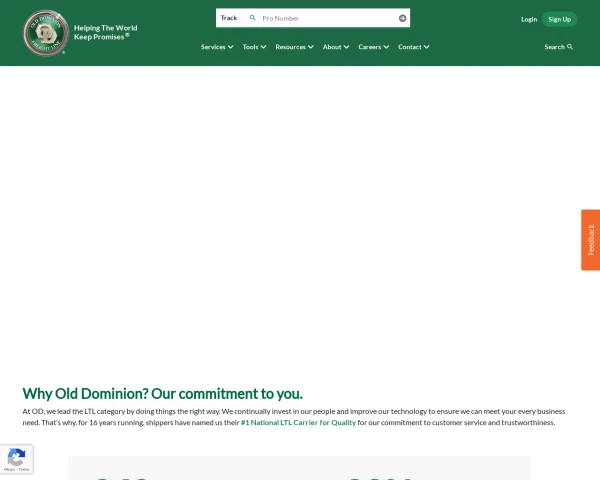The image size is (600, 480).
Task: Open the orange Feedback tab
Action: [x=590, y=240]
